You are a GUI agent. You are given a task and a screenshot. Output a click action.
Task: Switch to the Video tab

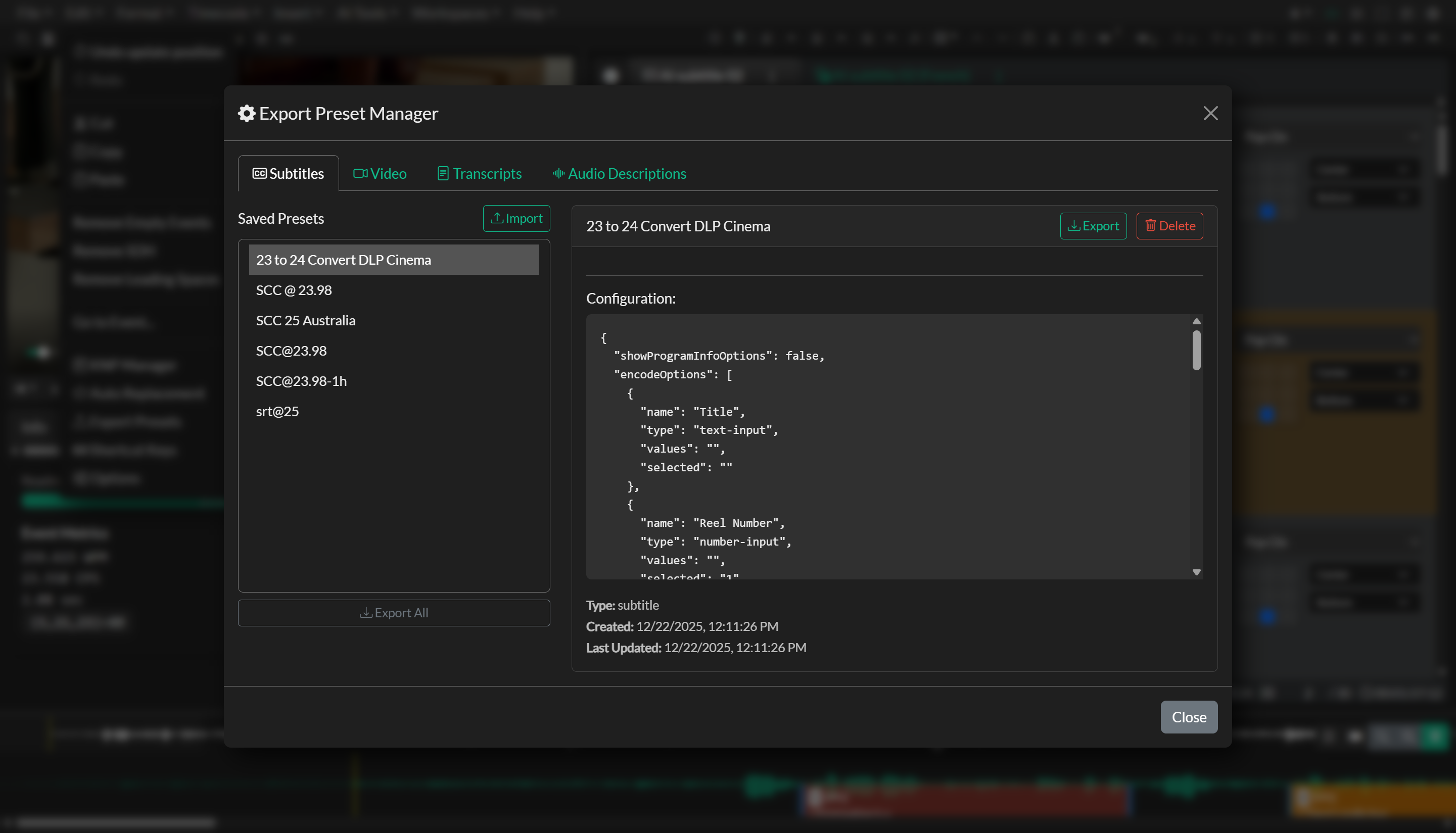[x=380, y=173]
